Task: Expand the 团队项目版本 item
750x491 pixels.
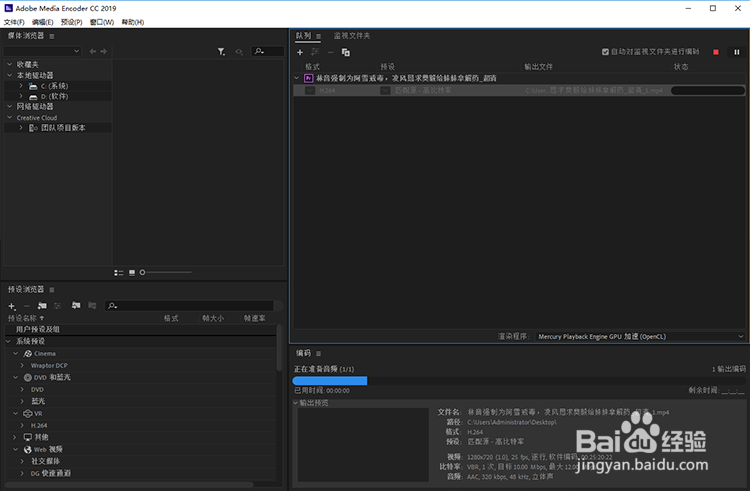Action: (21, 128)
